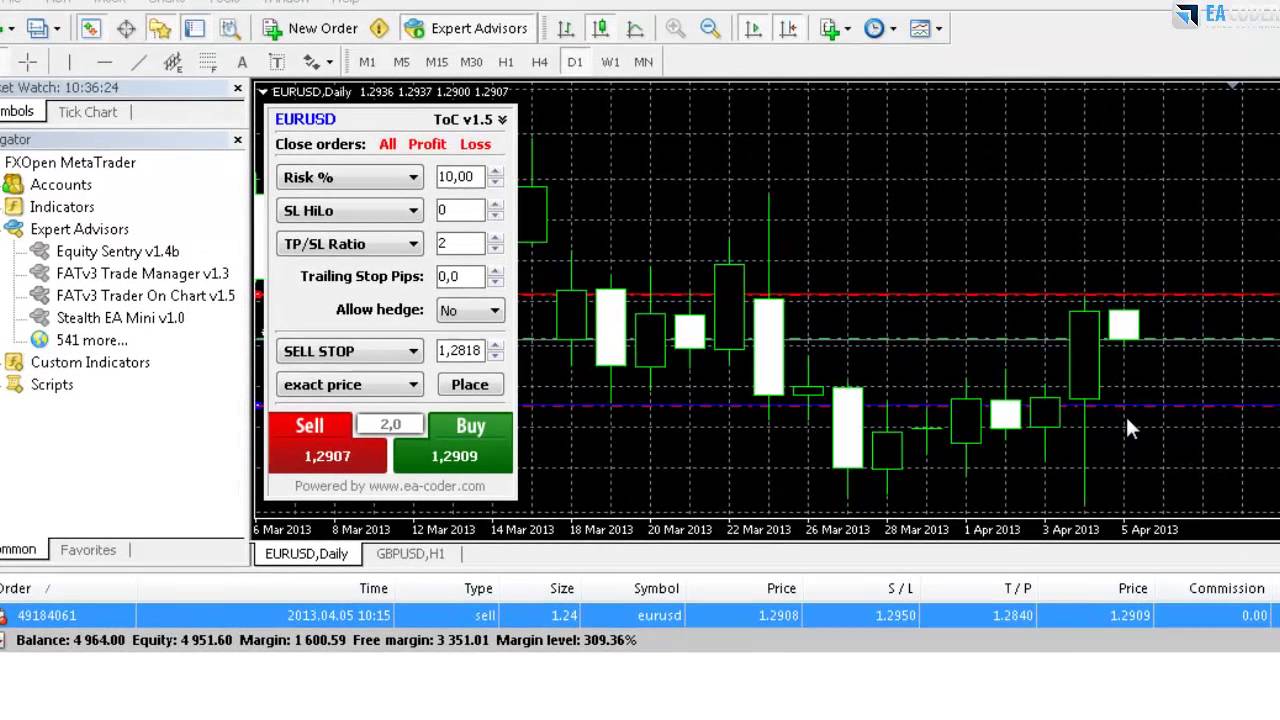The height and width of the screenshot is (720, 1280).
Task: Switch timeframe to H4
Action: (540, 62)
